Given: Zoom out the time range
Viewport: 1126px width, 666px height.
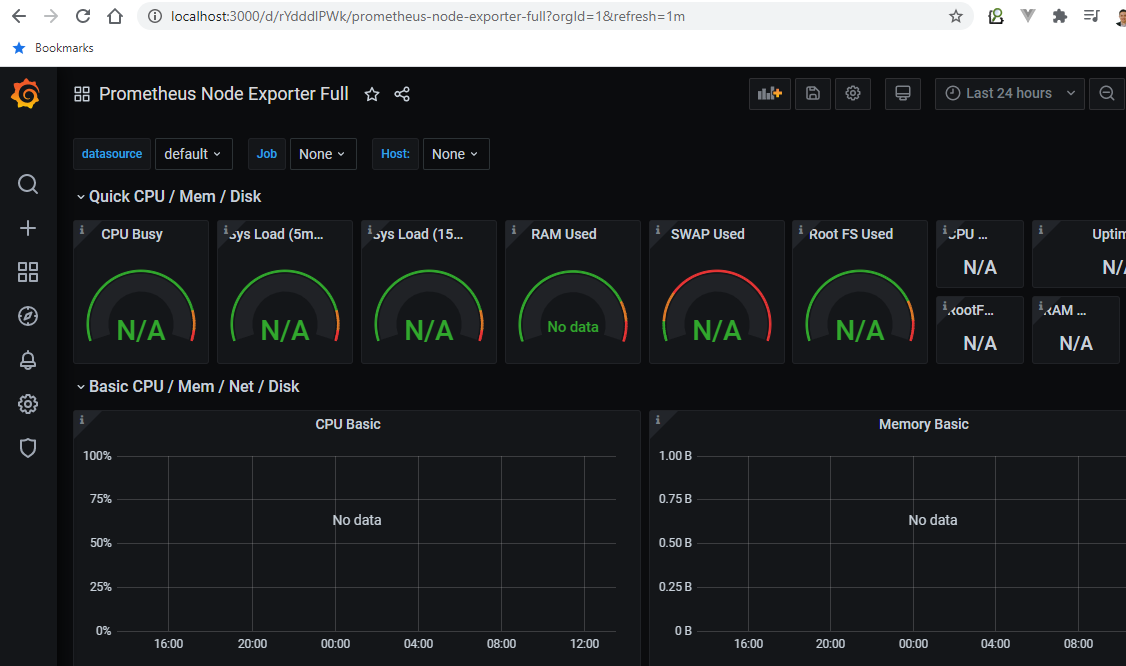Looking at the screenshot, I should 1107,93.
